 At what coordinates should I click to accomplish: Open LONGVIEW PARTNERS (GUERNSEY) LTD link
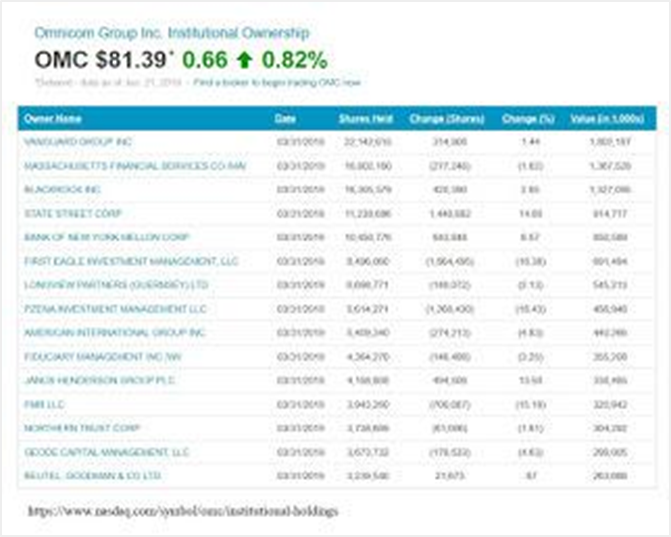[116, 285]
